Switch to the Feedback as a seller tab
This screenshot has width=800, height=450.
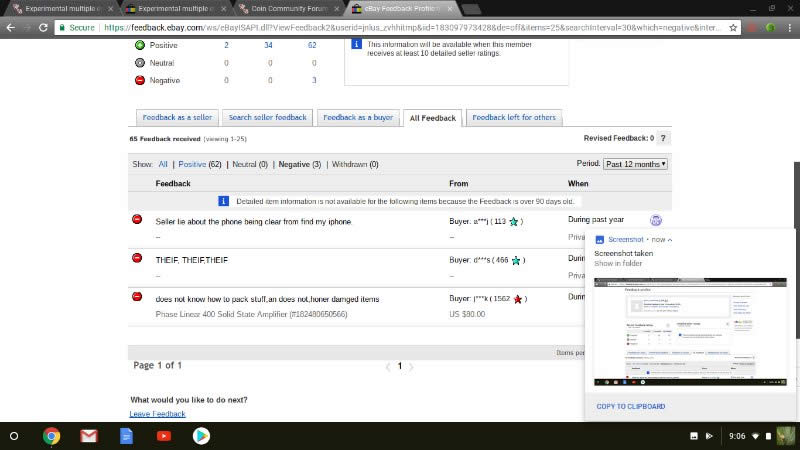click(x=177, y=117)
